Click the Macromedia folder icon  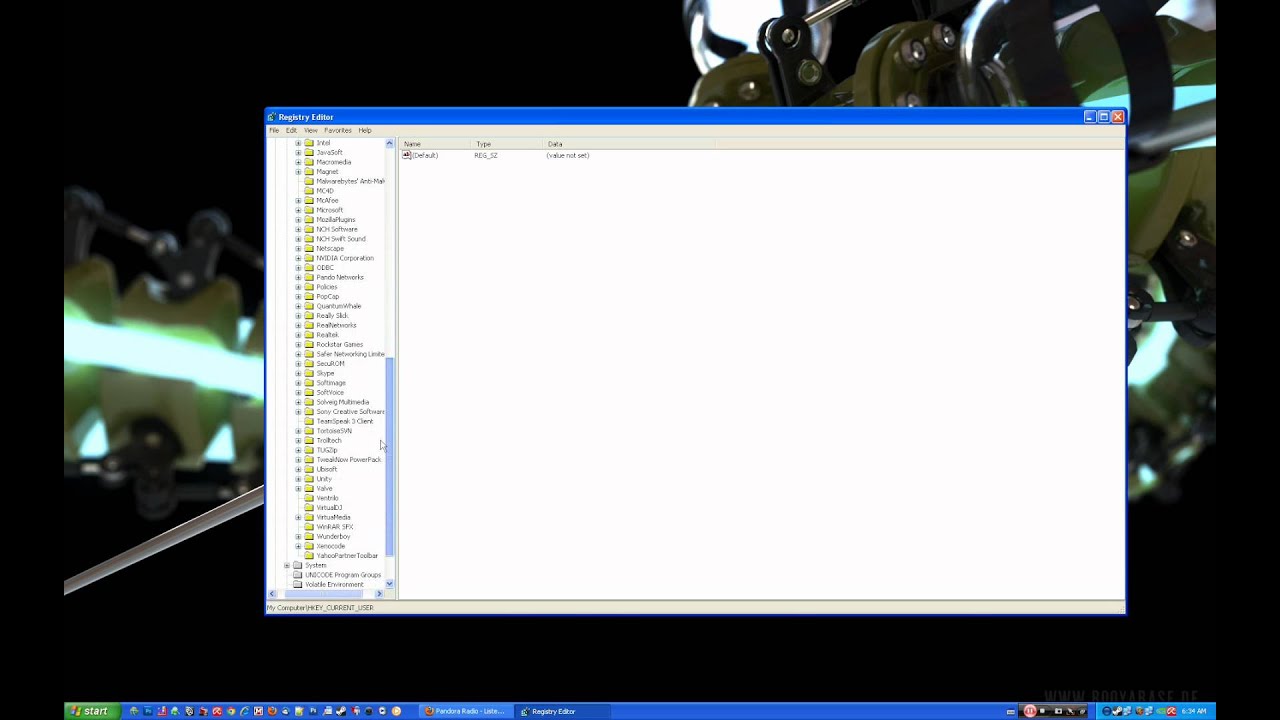pos(309,162)
